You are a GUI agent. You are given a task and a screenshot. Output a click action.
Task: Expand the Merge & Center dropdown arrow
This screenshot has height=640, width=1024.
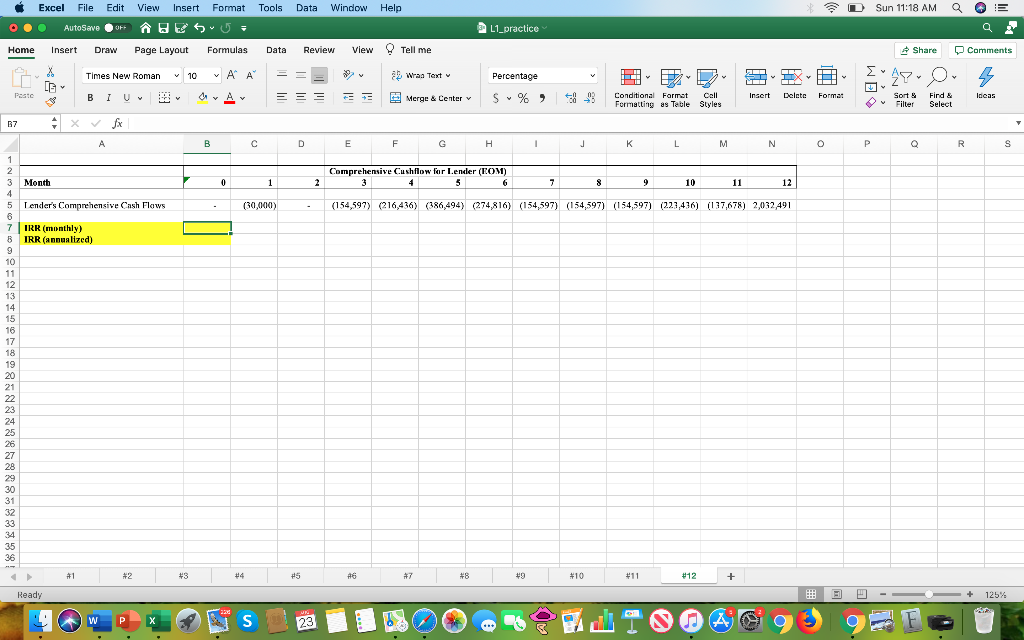pyautogui.click(x=468, y=99)
